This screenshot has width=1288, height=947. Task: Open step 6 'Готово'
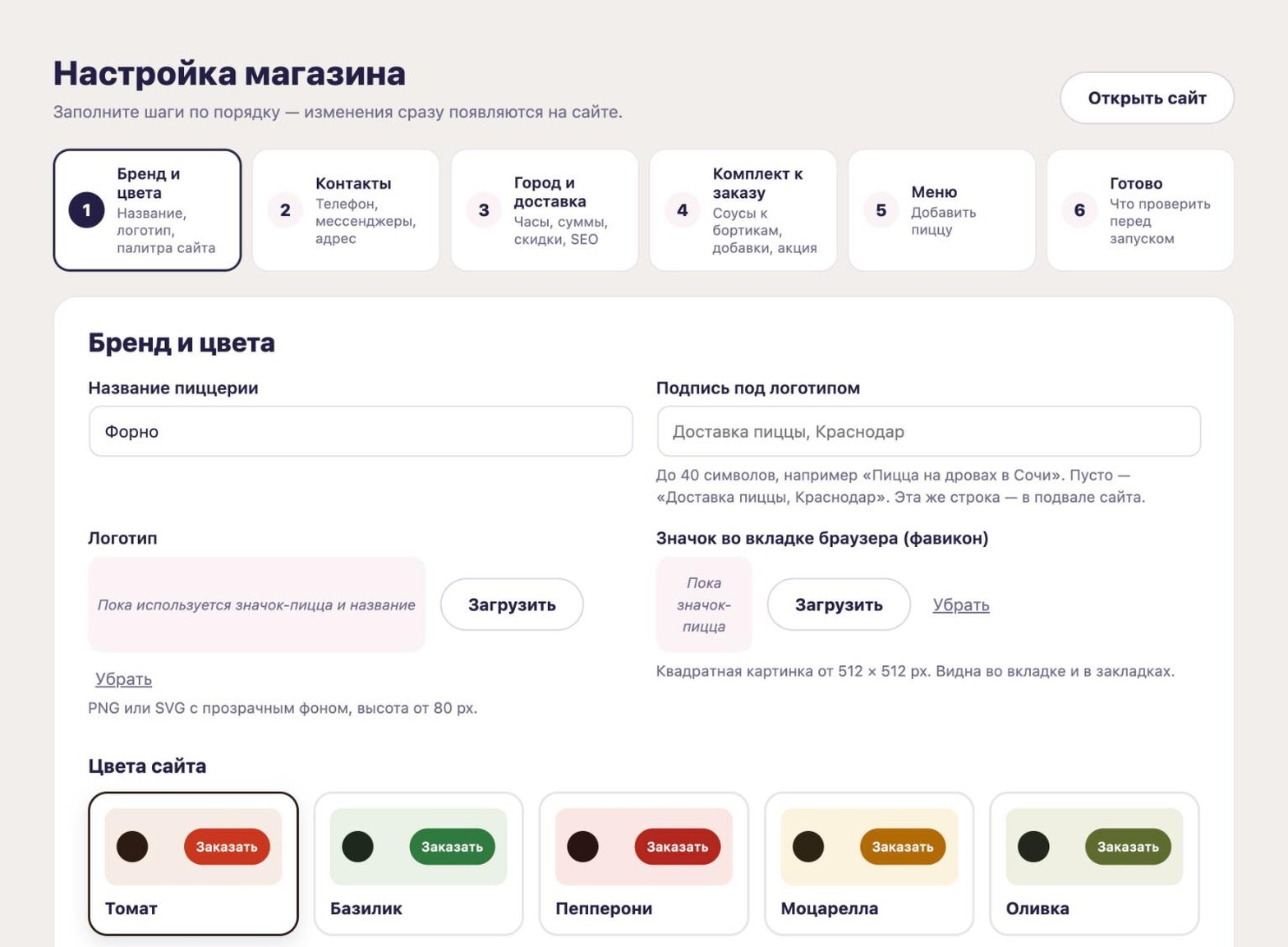1140,210
